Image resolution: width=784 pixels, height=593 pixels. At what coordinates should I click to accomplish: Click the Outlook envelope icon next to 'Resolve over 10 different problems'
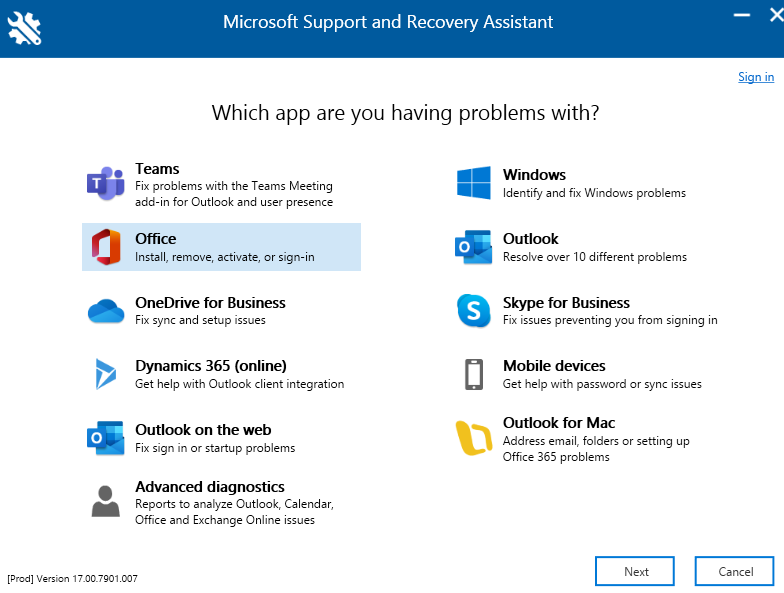(x=473, y=247)
